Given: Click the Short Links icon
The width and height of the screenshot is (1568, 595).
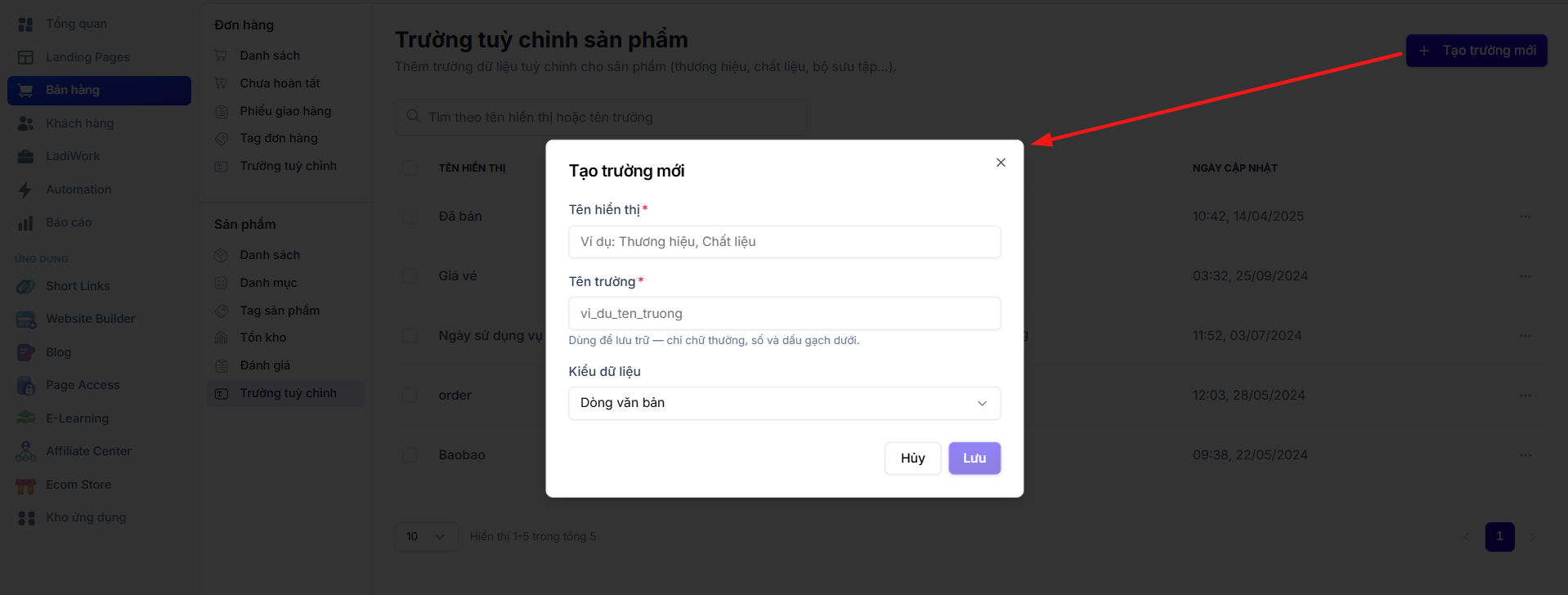Looking at the screenshot, I should [x=25, y=286].
